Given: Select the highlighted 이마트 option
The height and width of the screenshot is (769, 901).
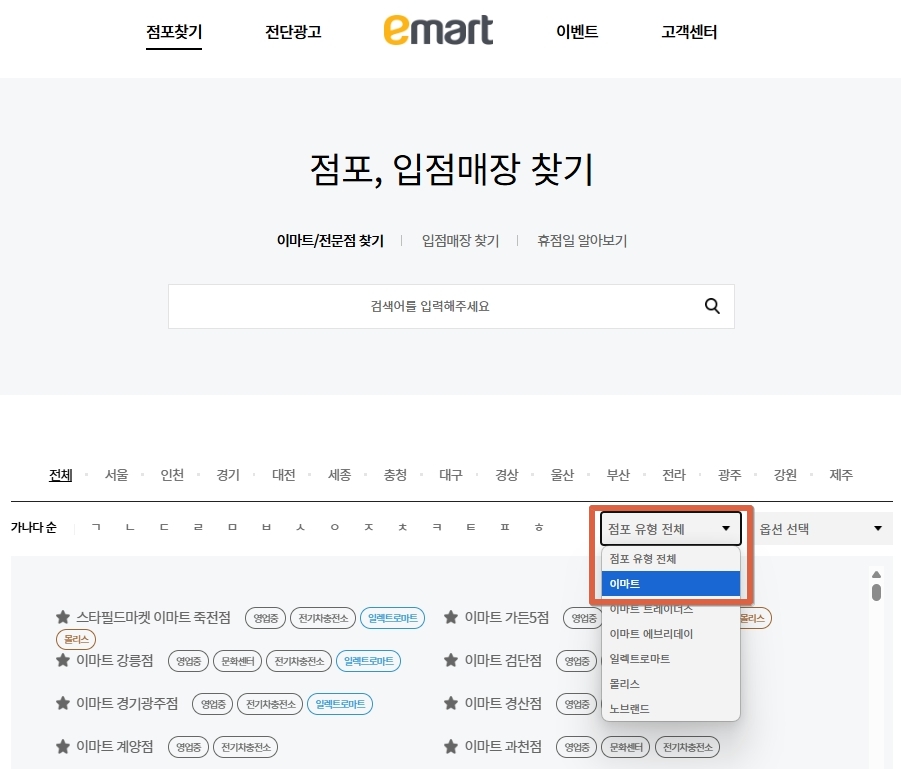Looking at the screenshot, I should click(671, 584).
